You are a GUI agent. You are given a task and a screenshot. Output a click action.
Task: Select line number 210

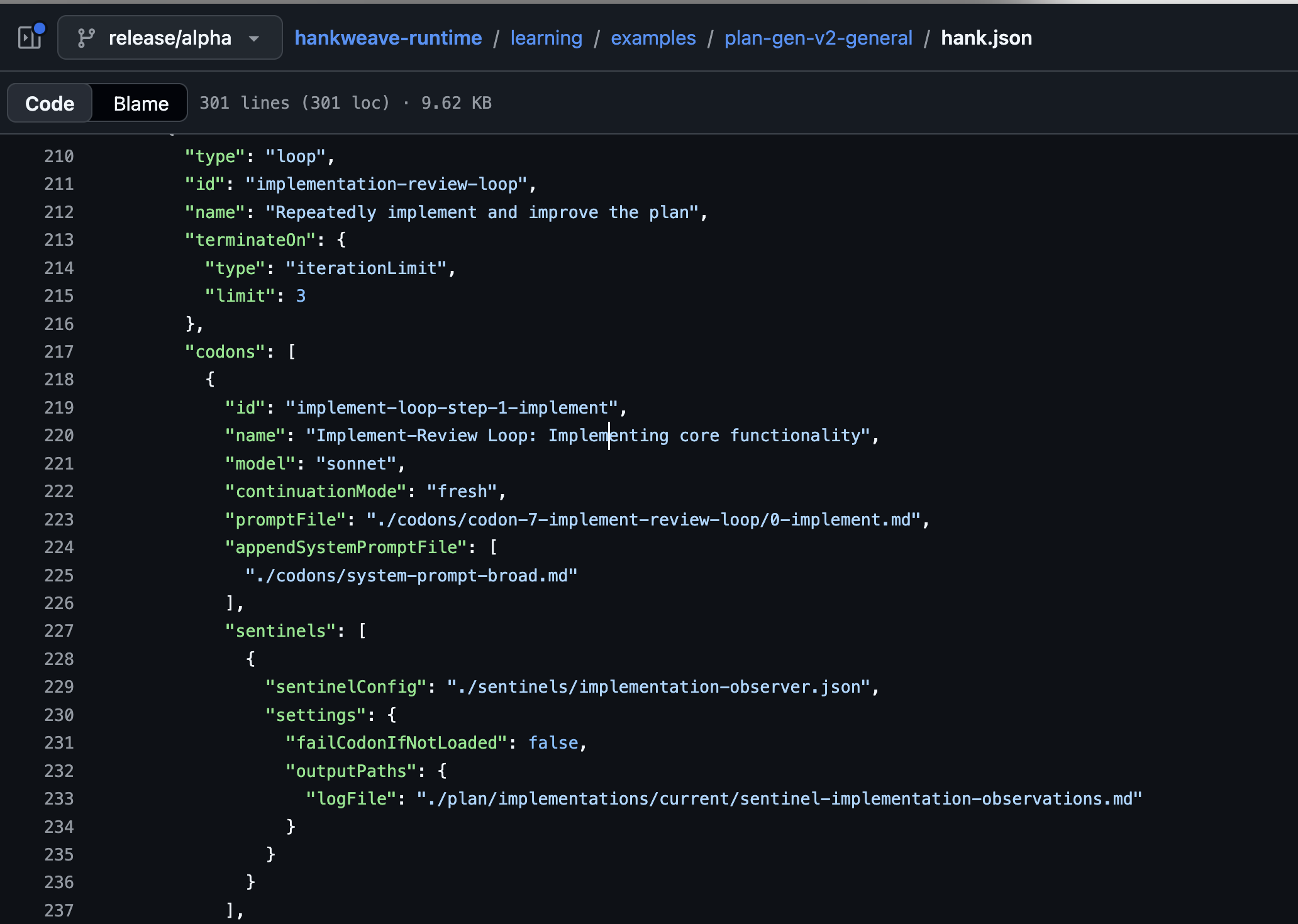59,157
